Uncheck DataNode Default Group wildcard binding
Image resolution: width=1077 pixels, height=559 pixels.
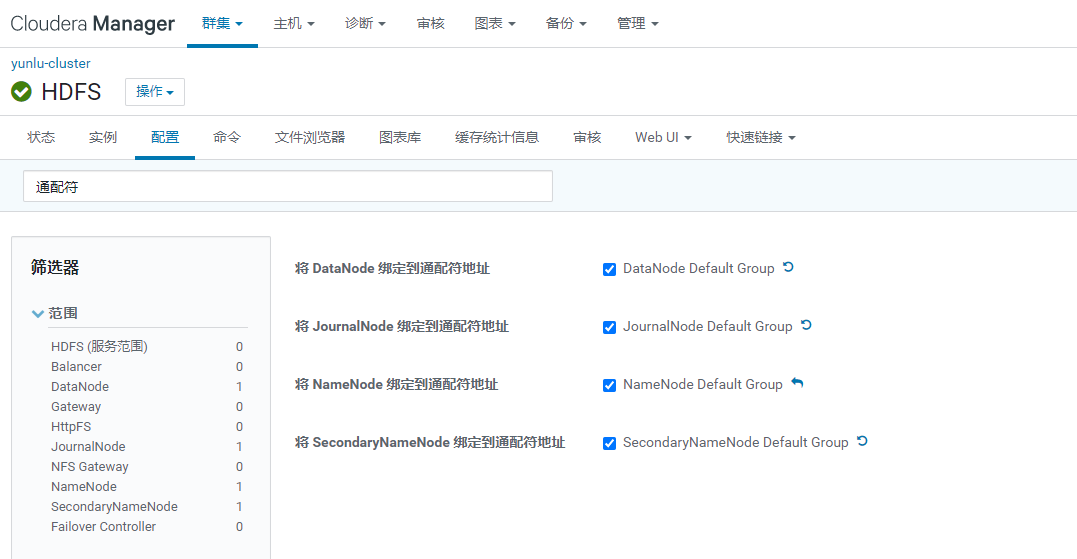point(609,269)
